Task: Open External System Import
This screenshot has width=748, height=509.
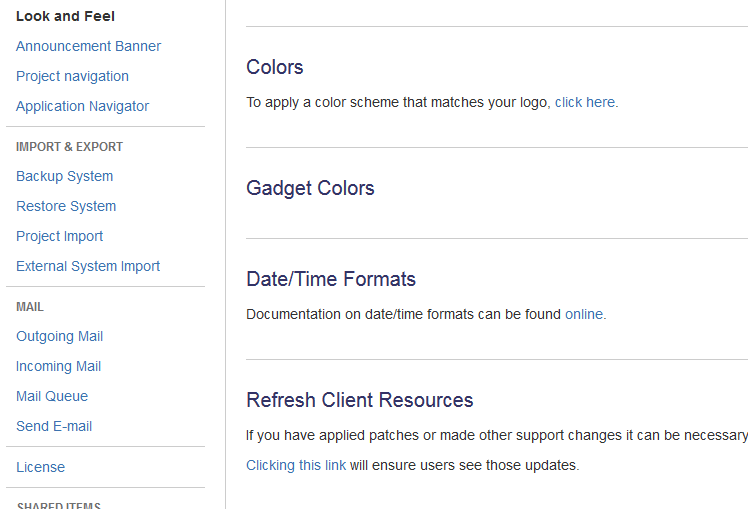Action: [x=88, y=266]
